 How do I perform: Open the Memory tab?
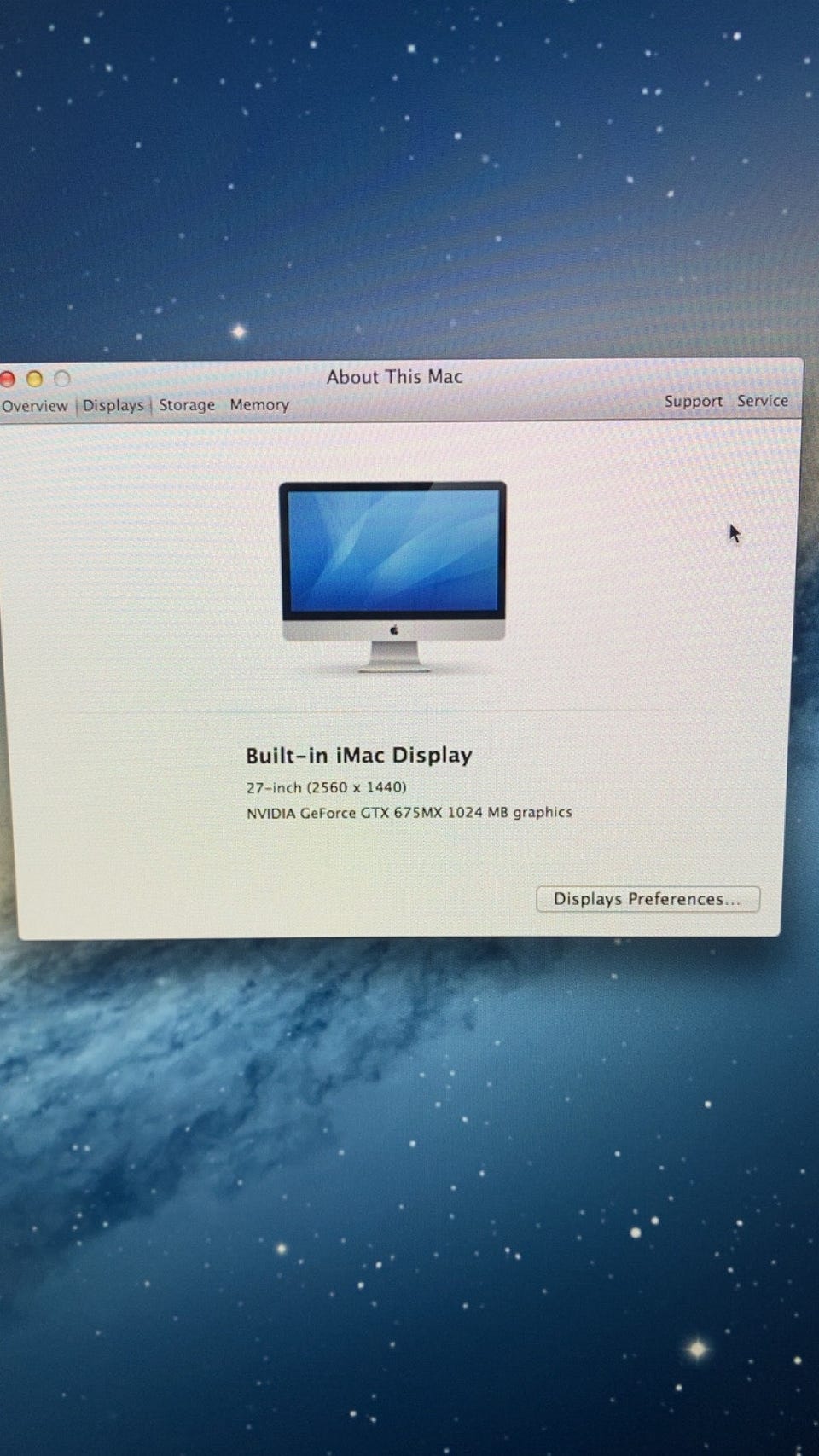pos(259,405)
